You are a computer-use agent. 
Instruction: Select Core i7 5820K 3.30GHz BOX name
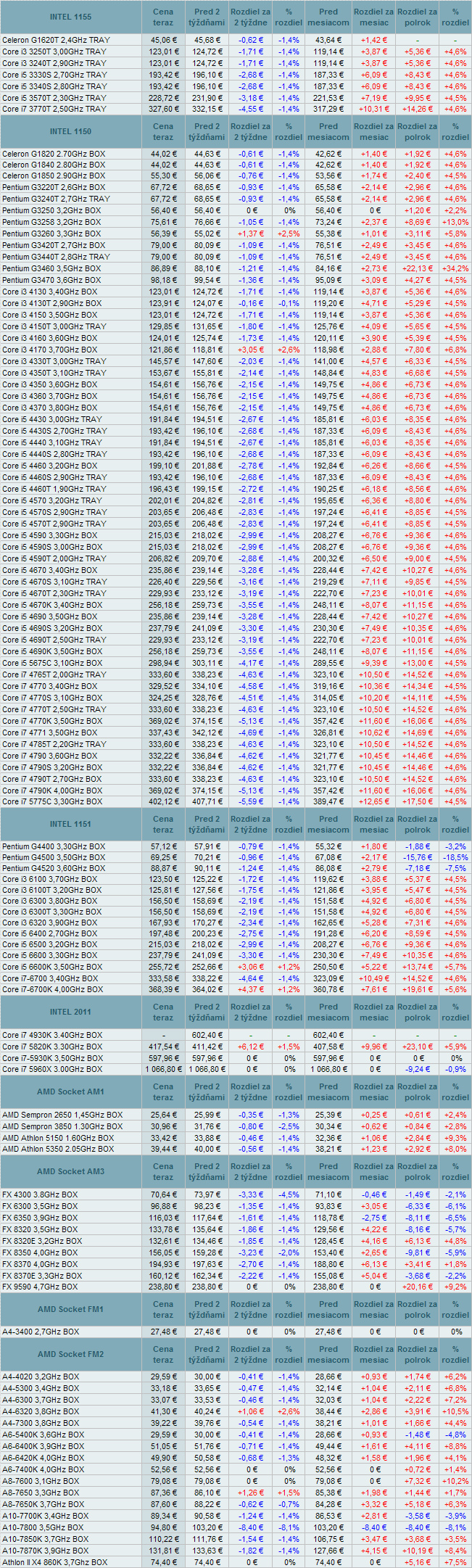52,1047
